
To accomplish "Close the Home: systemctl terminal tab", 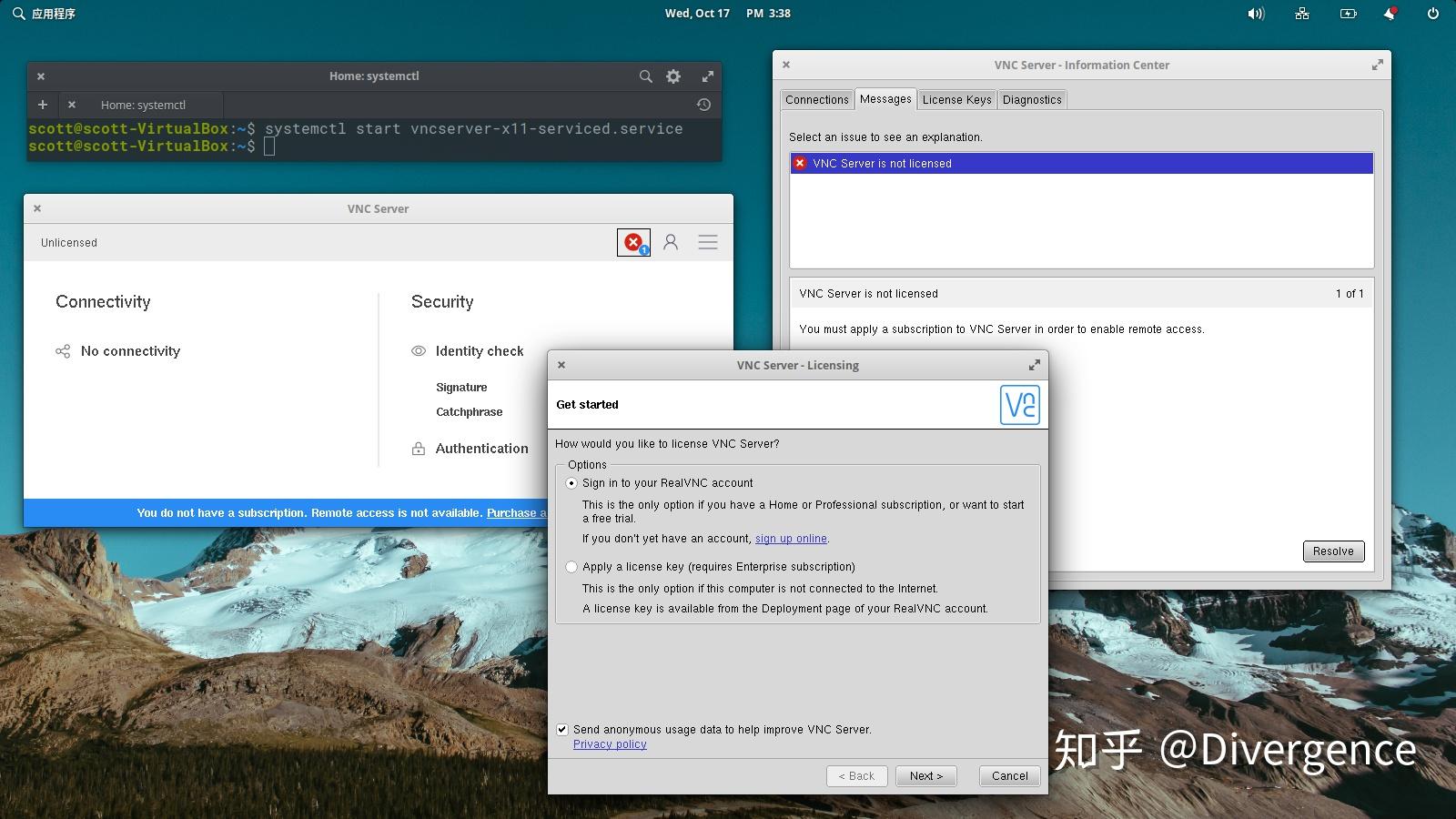I will (x=72, y=105).
